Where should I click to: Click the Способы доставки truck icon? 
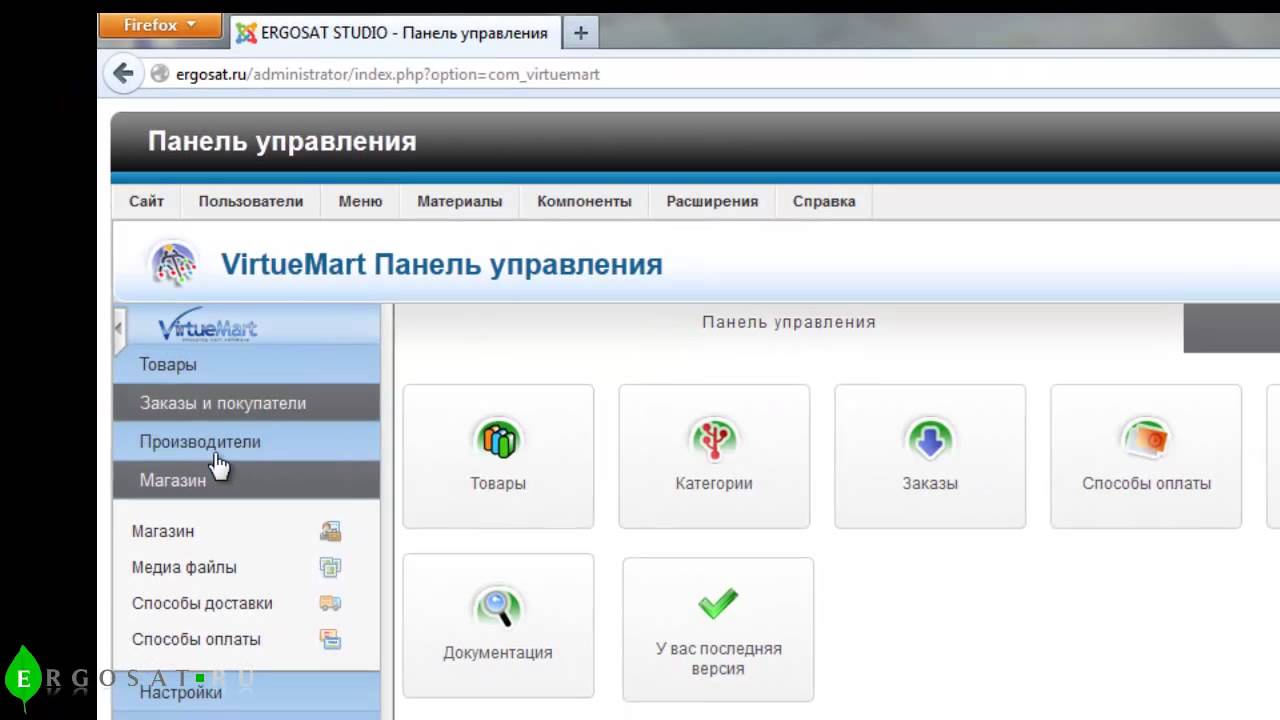[x=330, y=603]
